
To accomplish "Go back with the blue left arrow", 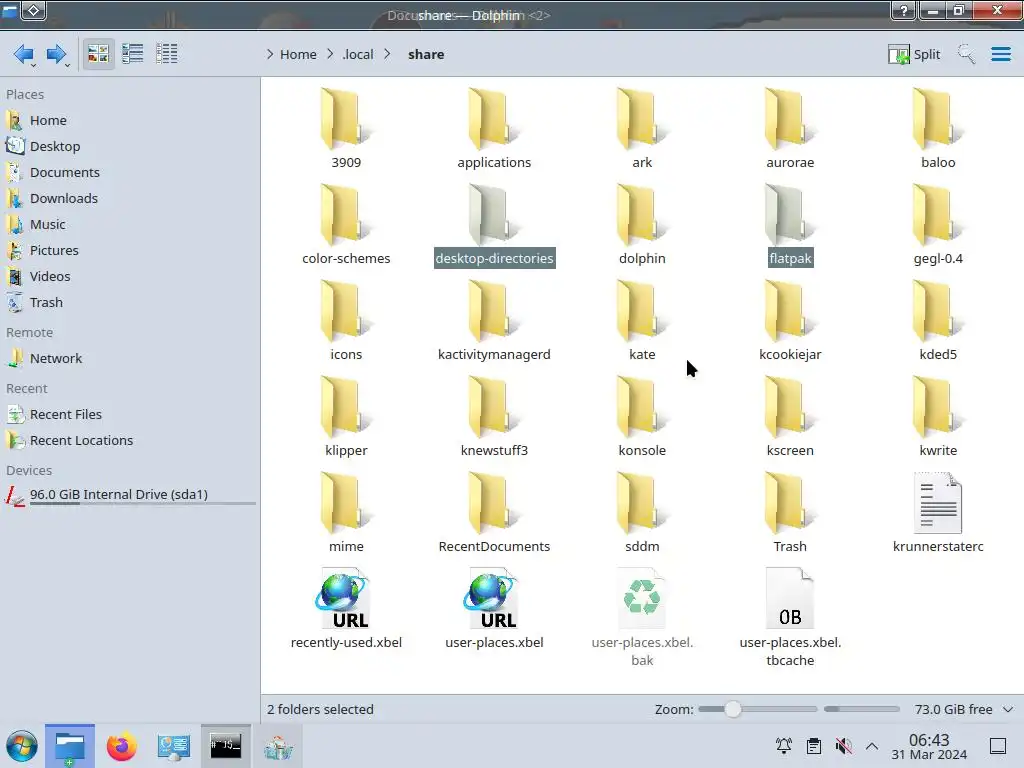I will coord(24,54).
